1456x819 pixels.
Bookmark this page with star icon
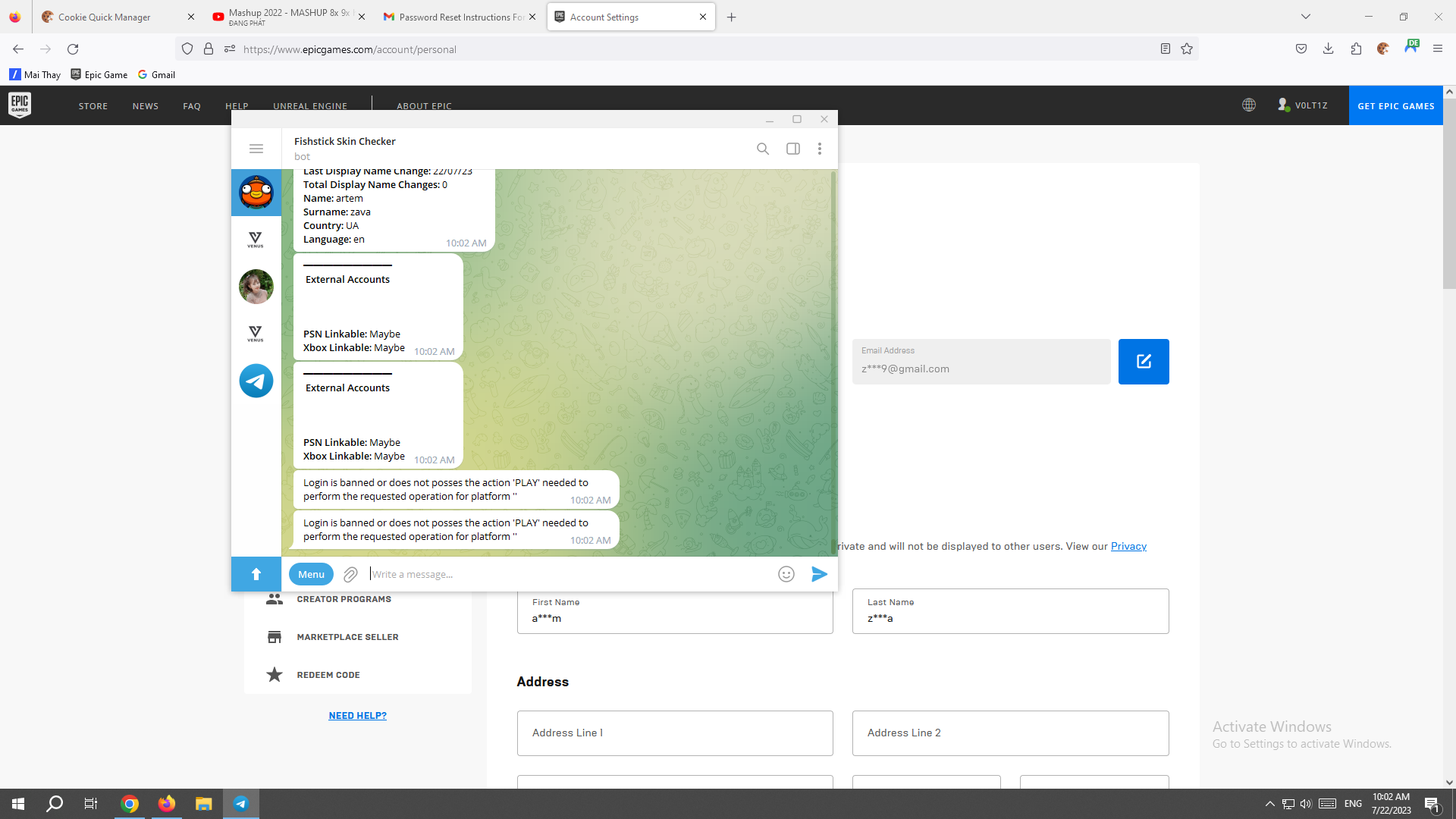1187,49
